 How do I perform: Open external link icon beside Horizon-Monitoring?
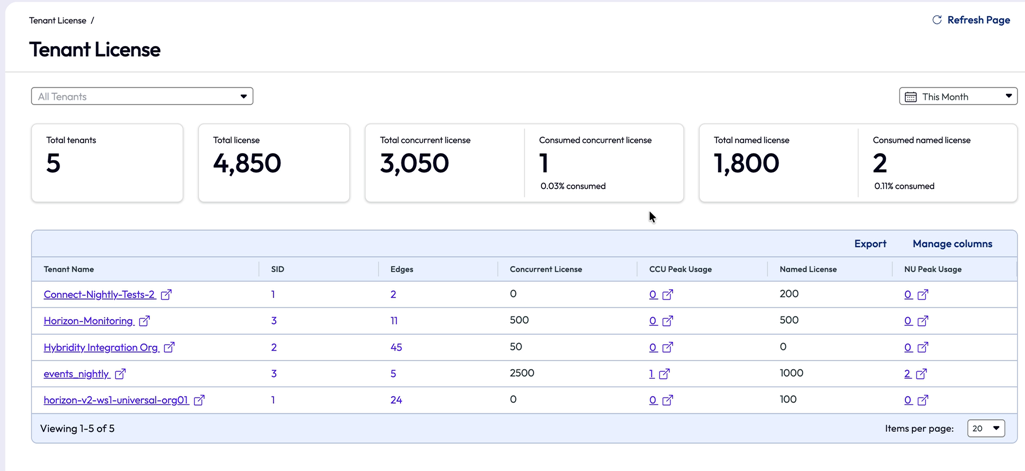point(144,321)
